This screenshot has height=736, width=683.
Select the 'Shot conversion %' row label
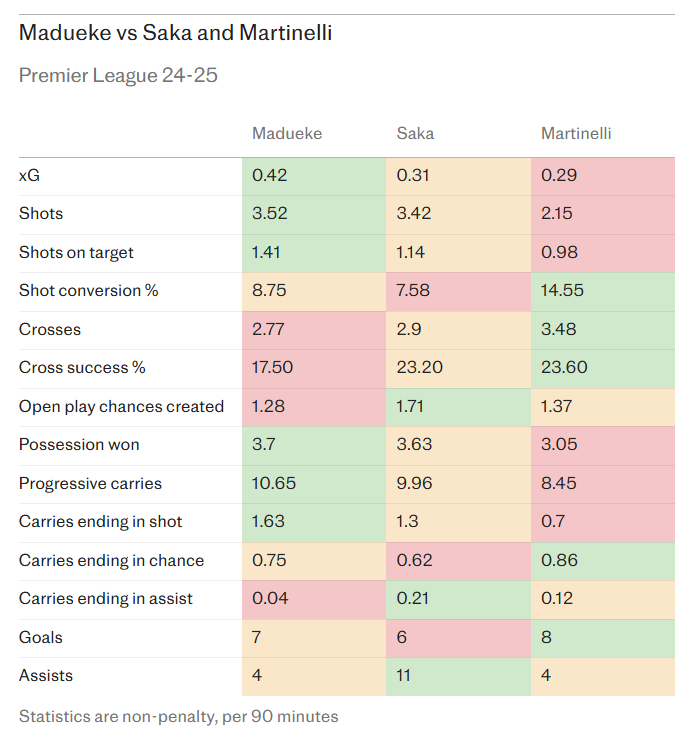[88, 291]
